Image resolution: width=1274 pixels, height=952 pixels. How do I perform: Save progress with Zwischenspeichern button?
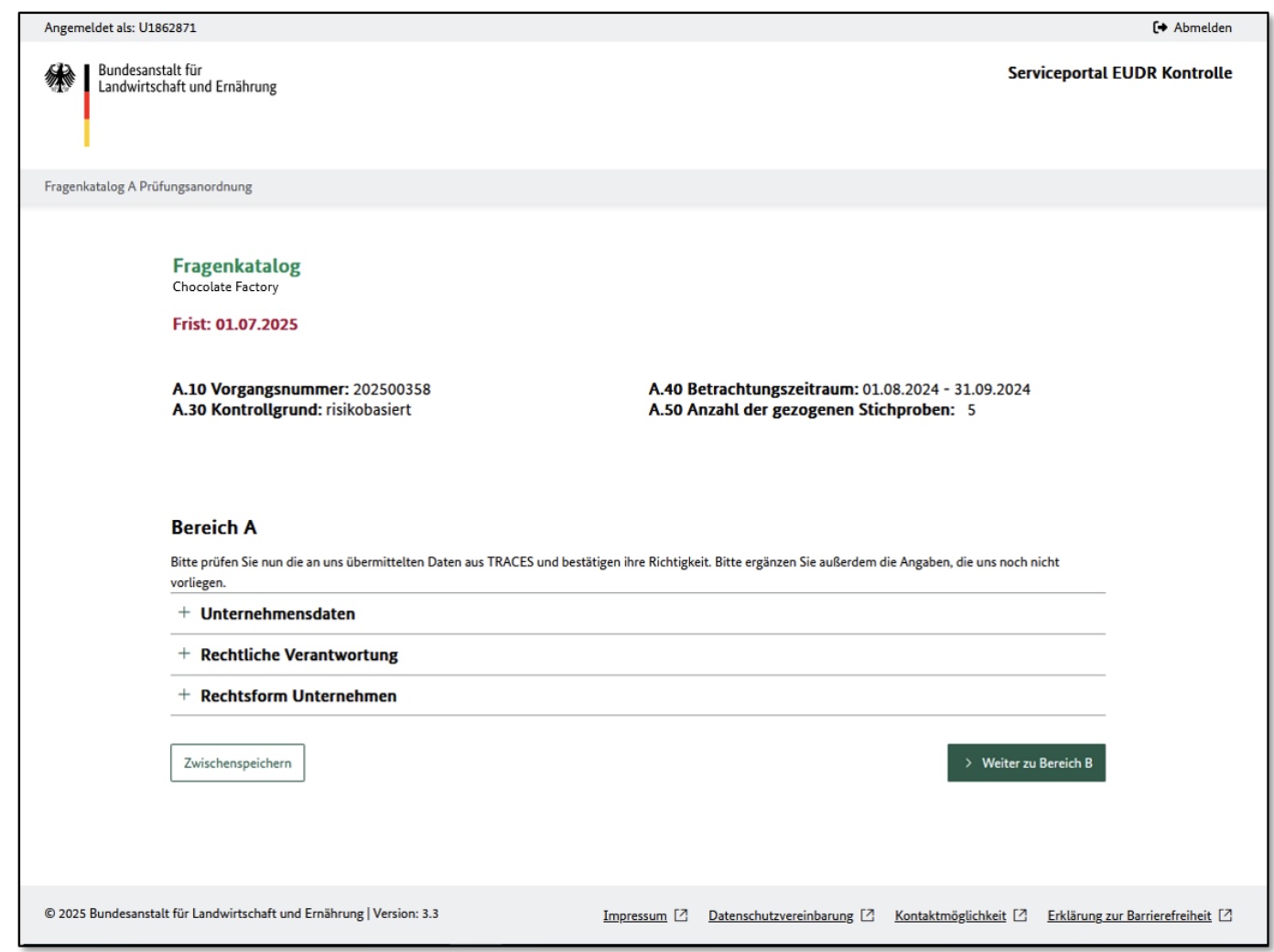tap(238, 763)
